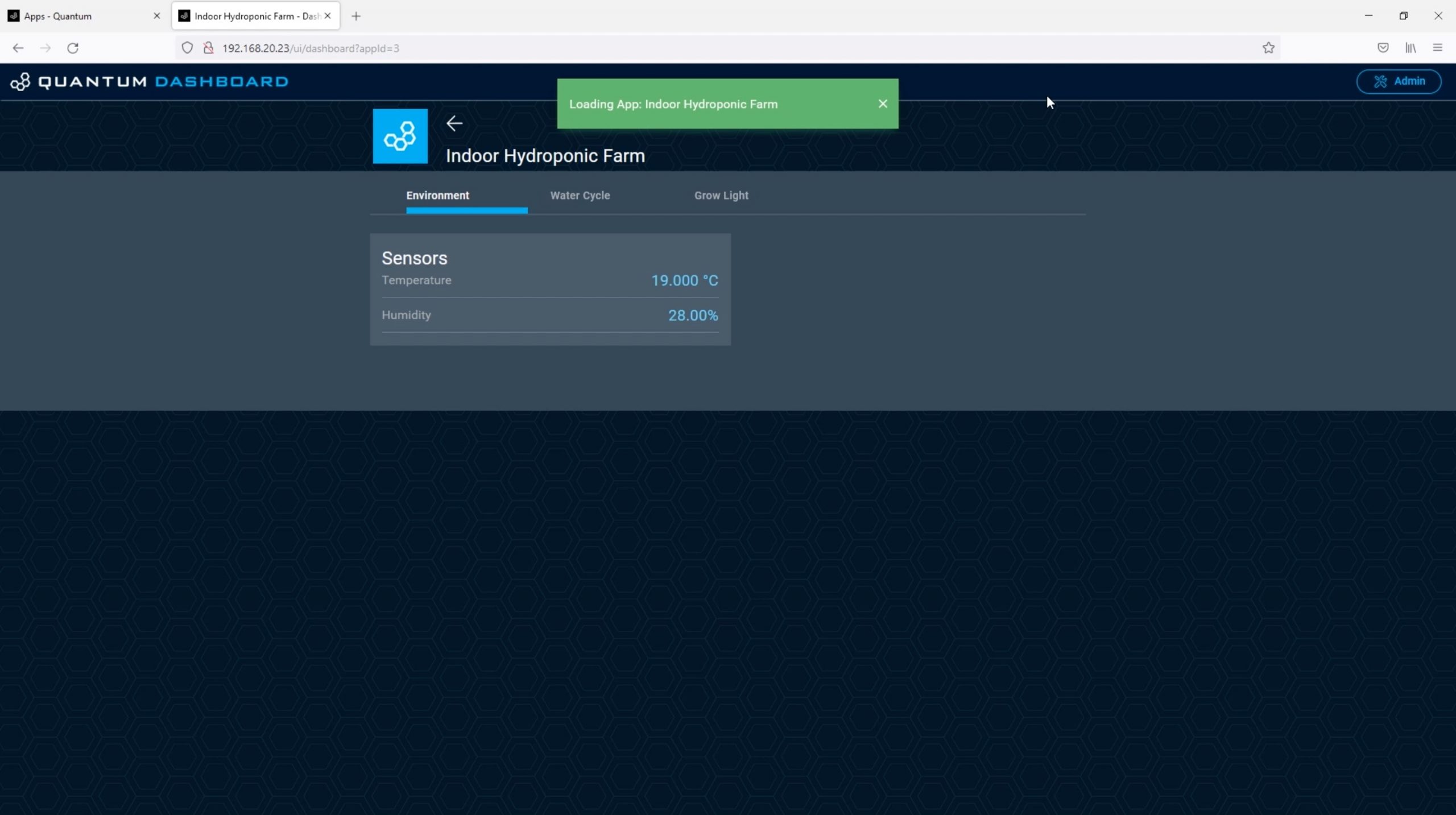Click the Save to Pocket icon
This screenshot has height=815, width=1456.
[x=1383, y=48]
